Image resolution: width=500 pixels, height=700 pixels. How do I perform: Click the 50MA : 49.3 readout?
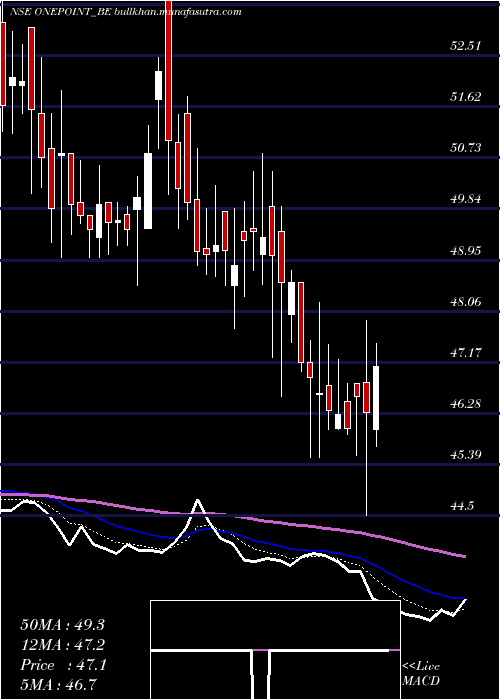(62, 625)
